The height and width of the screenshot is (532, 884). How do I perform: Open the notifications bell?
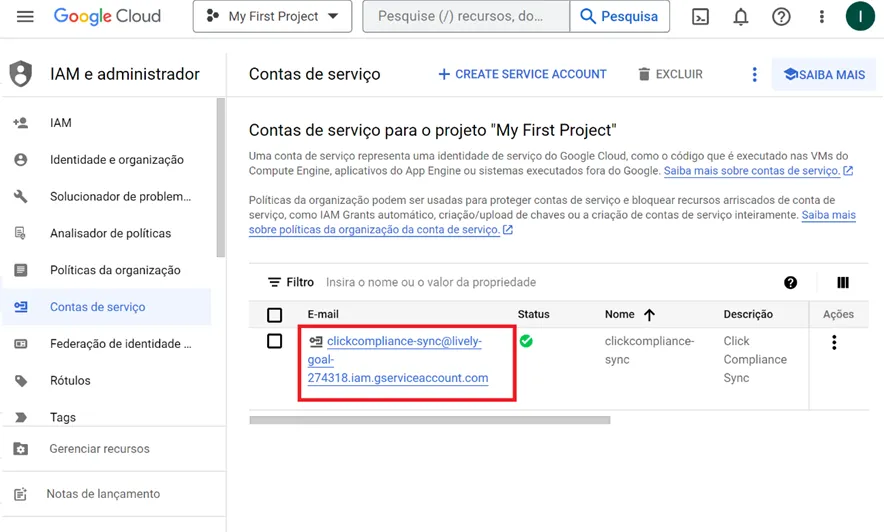[x=741, y=17]
